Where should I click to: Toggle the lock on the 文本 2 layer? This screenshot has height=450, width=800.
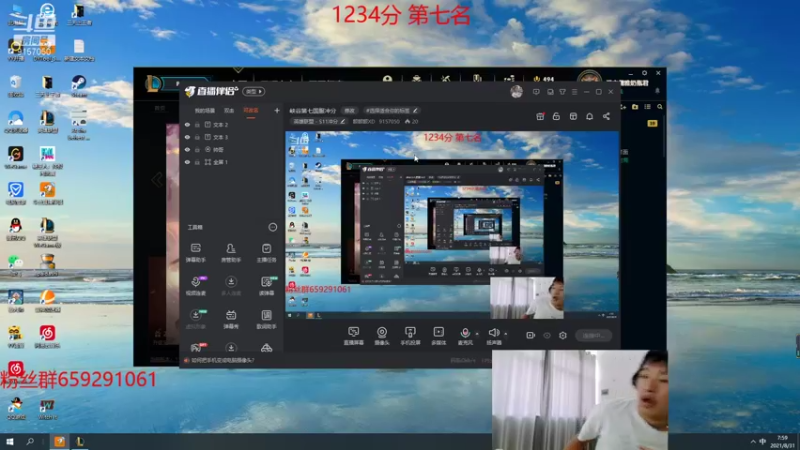(x=197, y=124)
